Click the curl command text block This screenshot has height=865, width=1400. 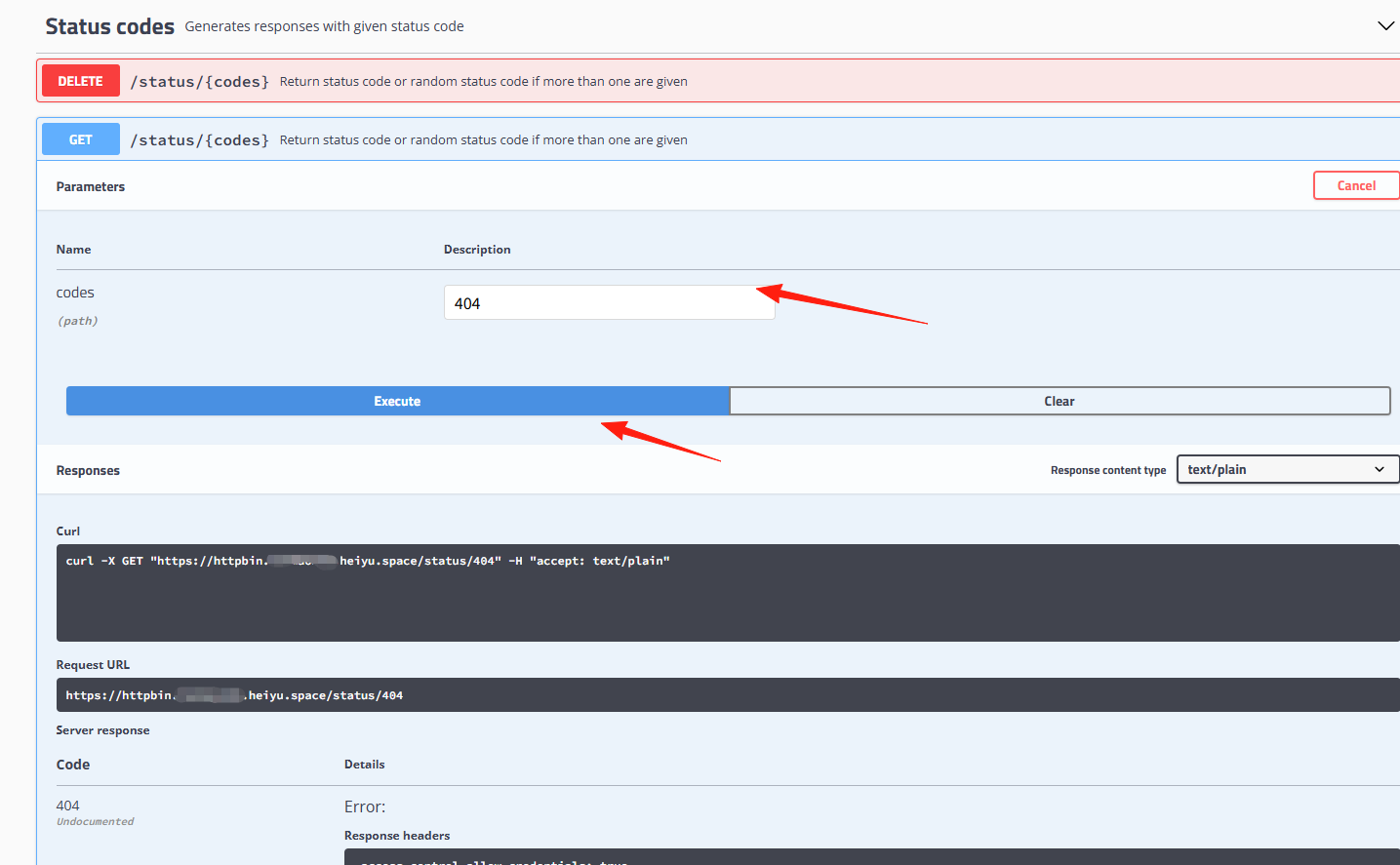pyautogui.click(x=728, y=592)
